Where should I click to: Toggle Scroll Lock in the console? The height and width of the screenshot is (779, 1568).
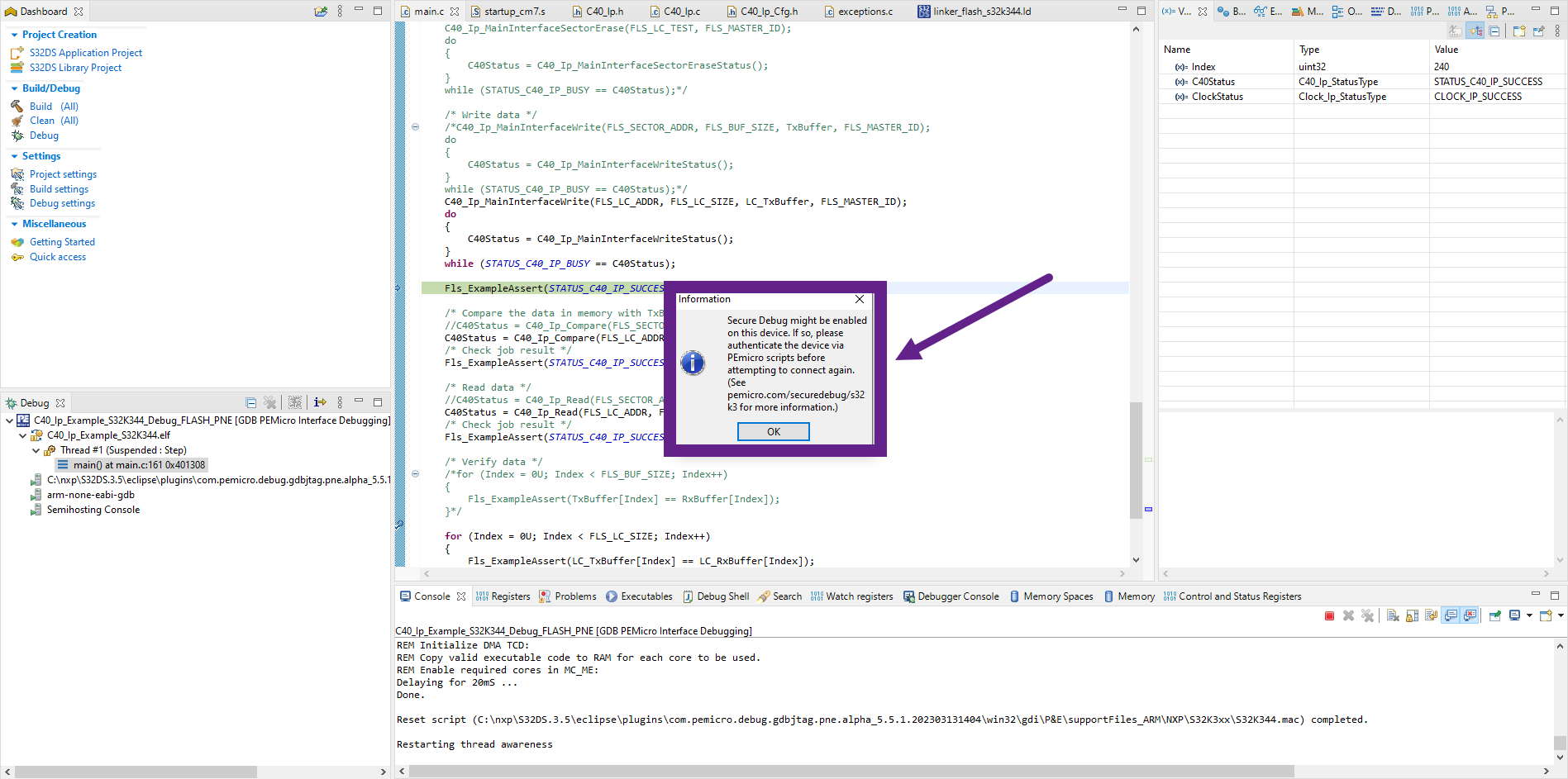click(x=1412, y=615)
